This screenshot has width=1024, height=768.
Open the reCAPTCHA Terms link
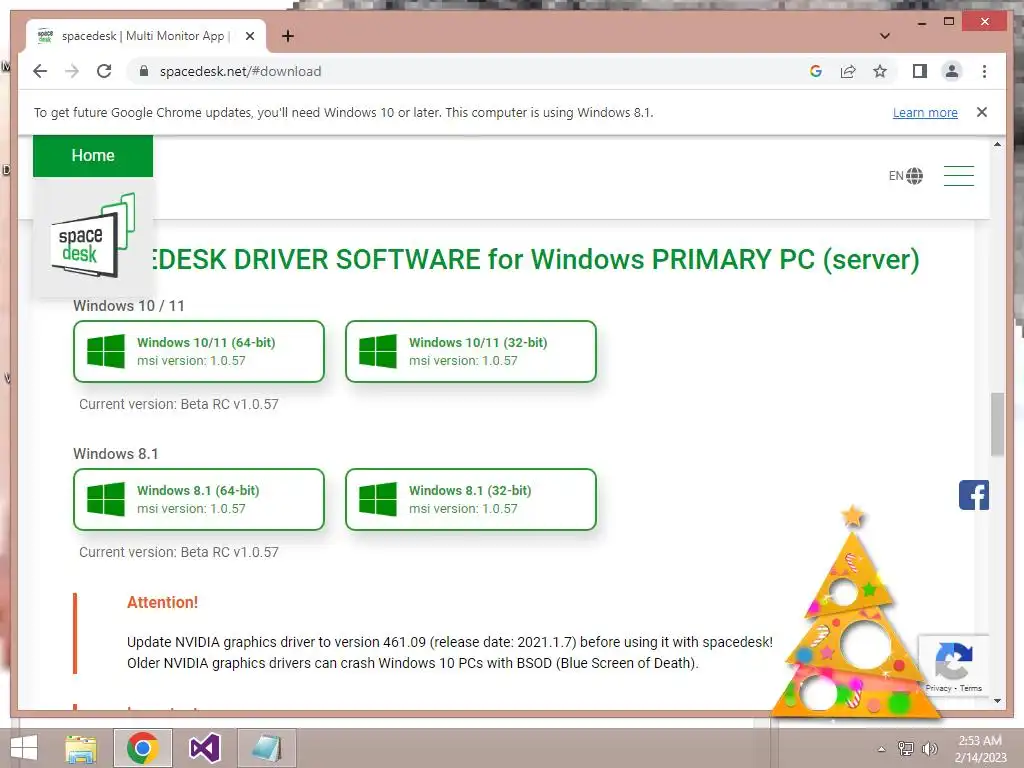pos(970,688)
